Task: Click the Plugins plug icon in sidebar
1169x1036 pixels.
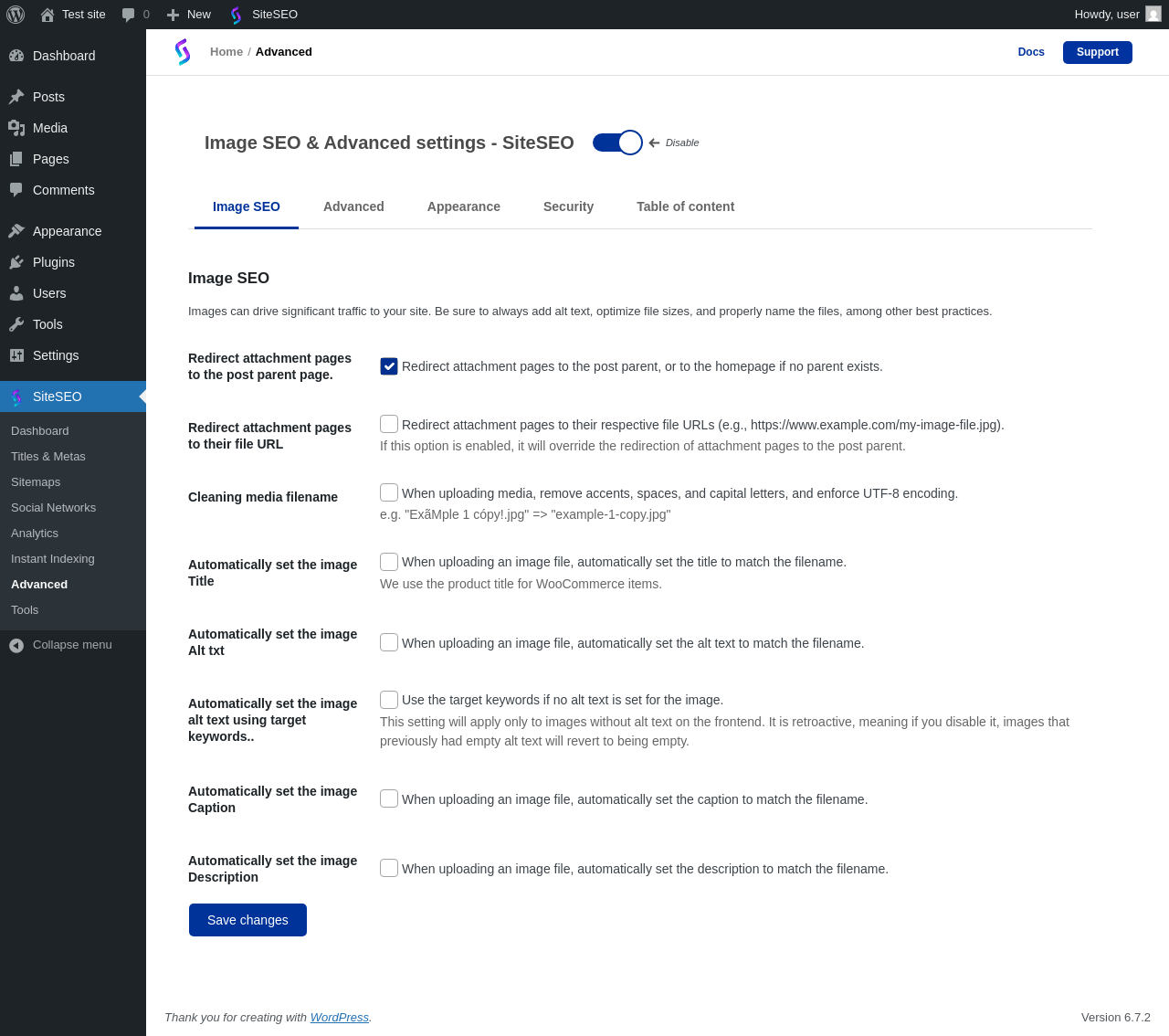Action: 16,262
